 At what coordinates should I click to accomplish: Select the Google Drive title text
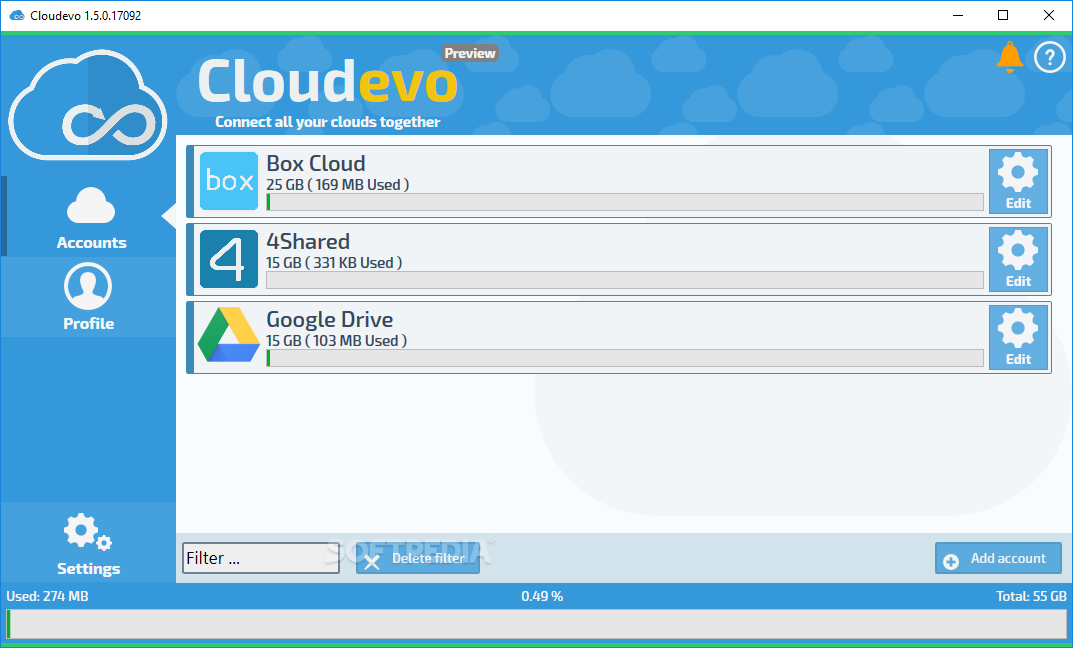point(330,320)
